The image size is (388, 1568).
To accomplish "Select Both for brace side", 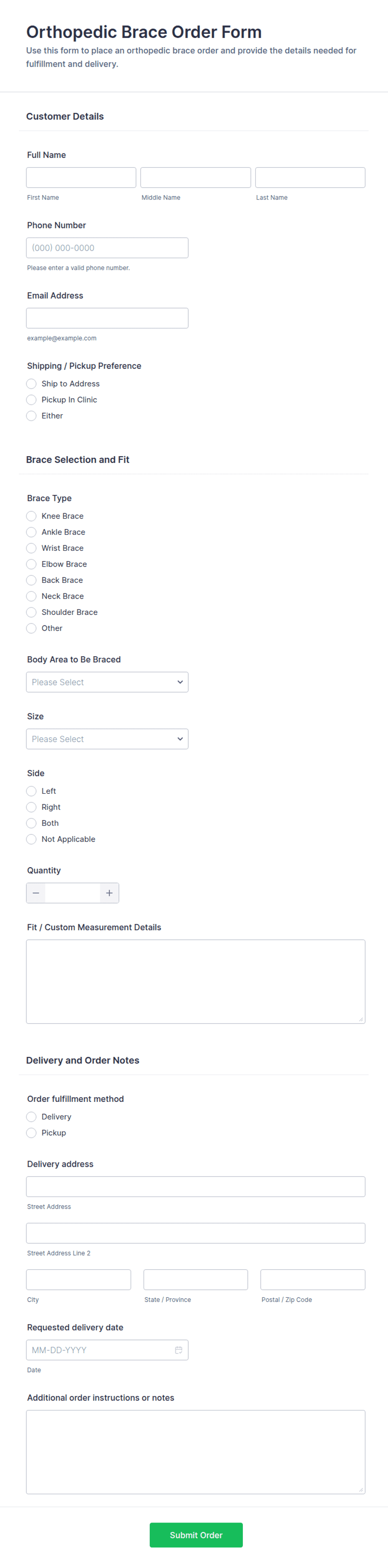I will tap(32, 823).
